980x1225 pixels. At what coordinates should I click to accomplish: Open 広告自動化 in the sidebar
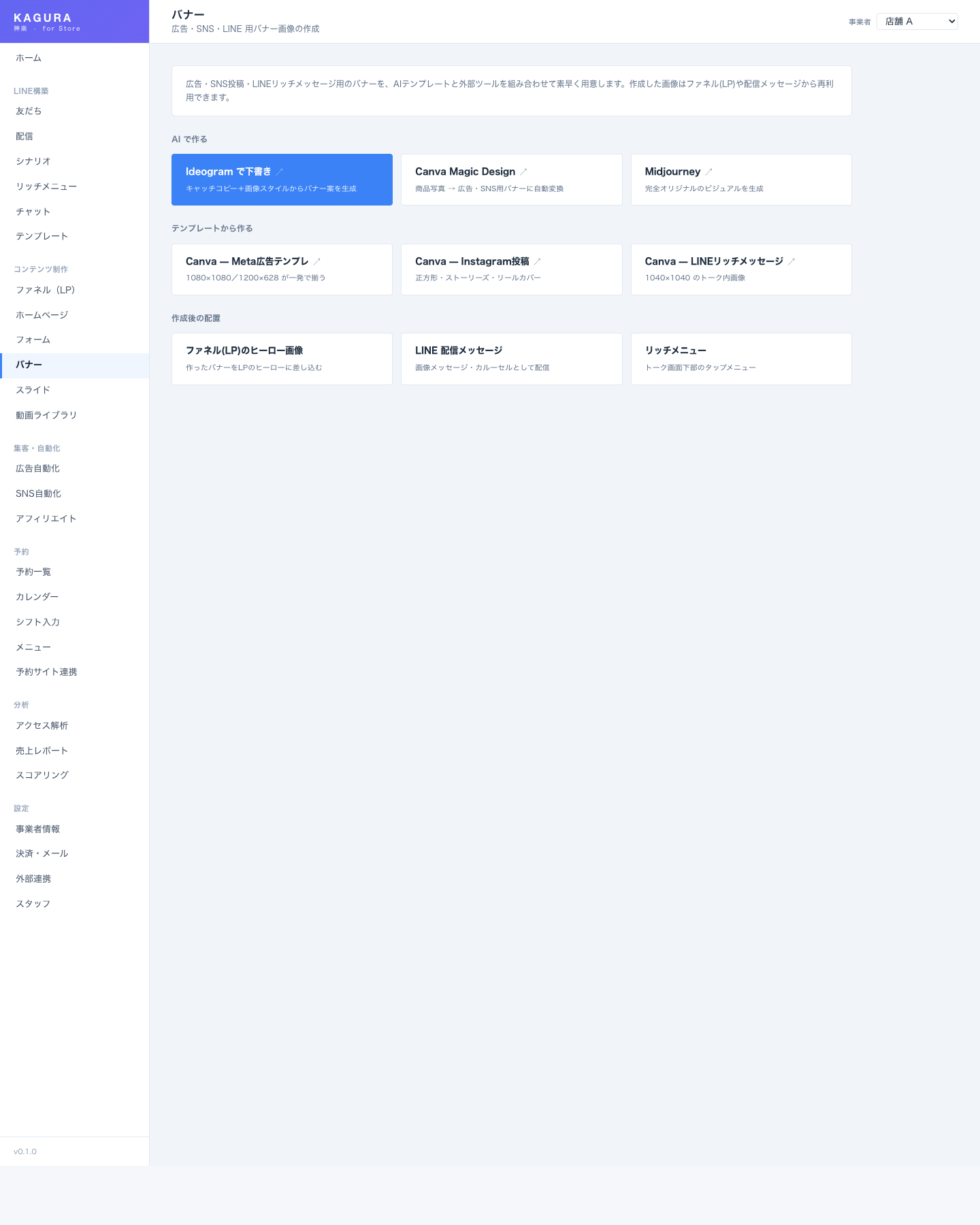(x=37, y=469)
